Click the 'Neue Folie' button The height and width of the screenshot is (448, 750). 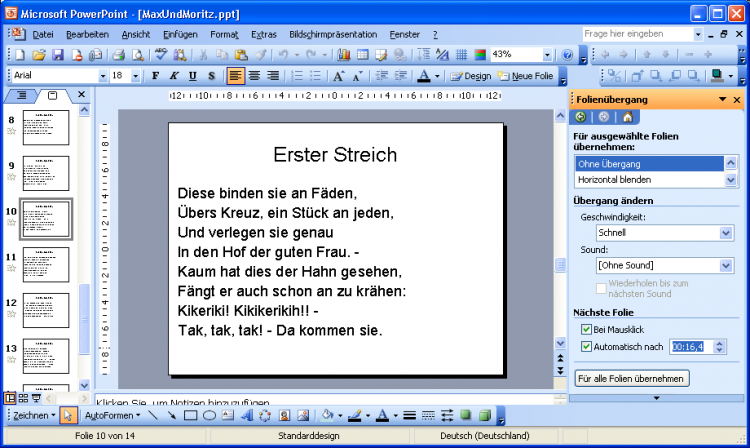[x=525, y=76]
